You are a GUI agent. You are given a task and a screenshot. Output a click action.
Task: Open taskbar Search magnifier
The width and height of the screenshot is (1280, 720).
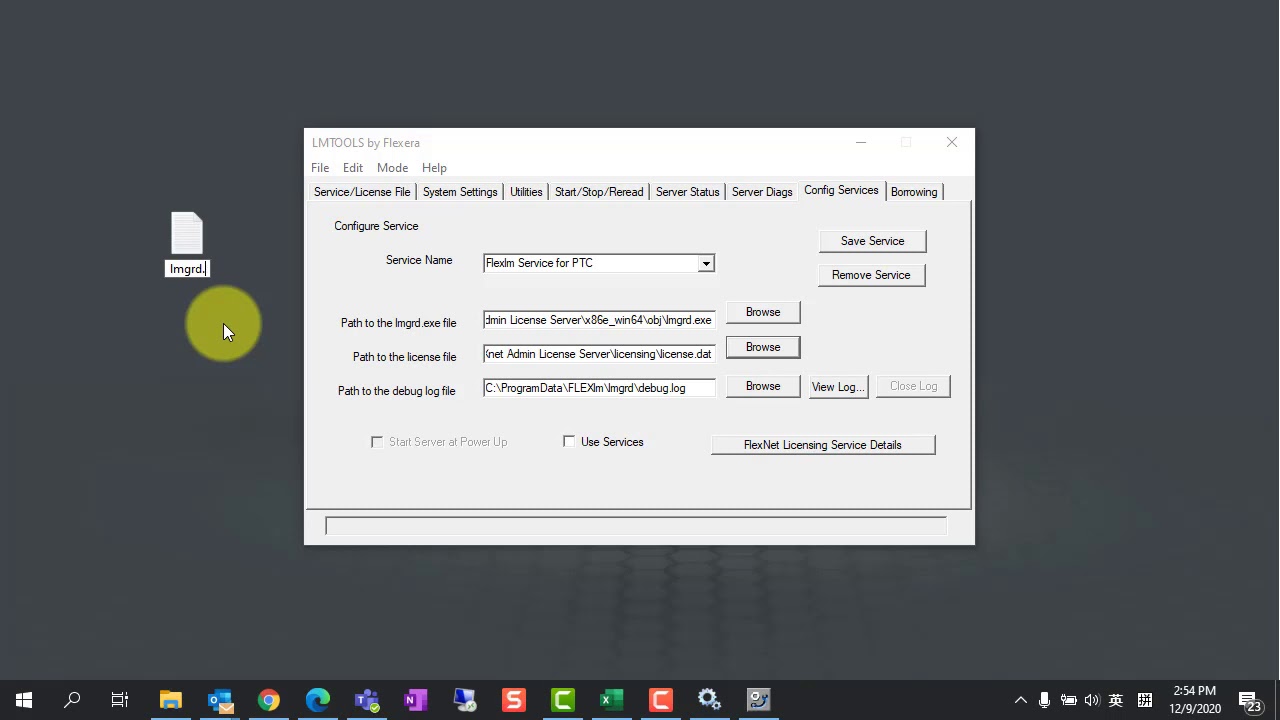click(72, 700)
